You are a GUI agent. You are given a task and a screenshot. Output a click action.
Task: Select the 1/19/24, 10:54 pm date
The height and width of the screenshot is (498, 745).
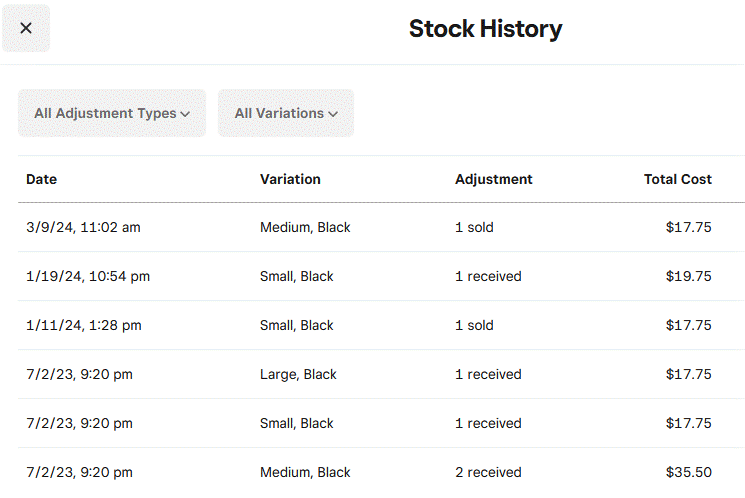tap(88, 276)
